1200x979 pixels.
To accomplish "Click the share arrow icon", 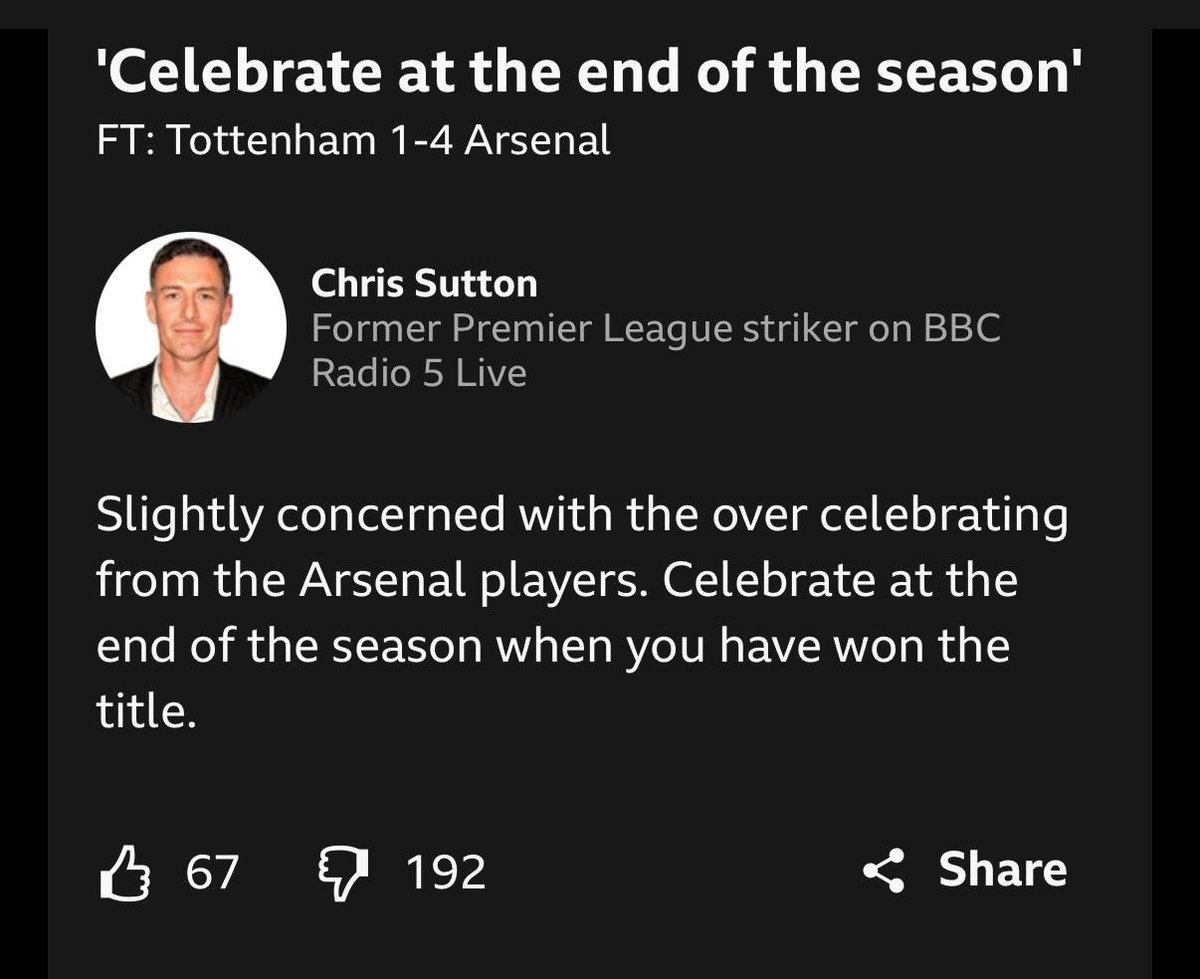I will [x=883, y=871].
